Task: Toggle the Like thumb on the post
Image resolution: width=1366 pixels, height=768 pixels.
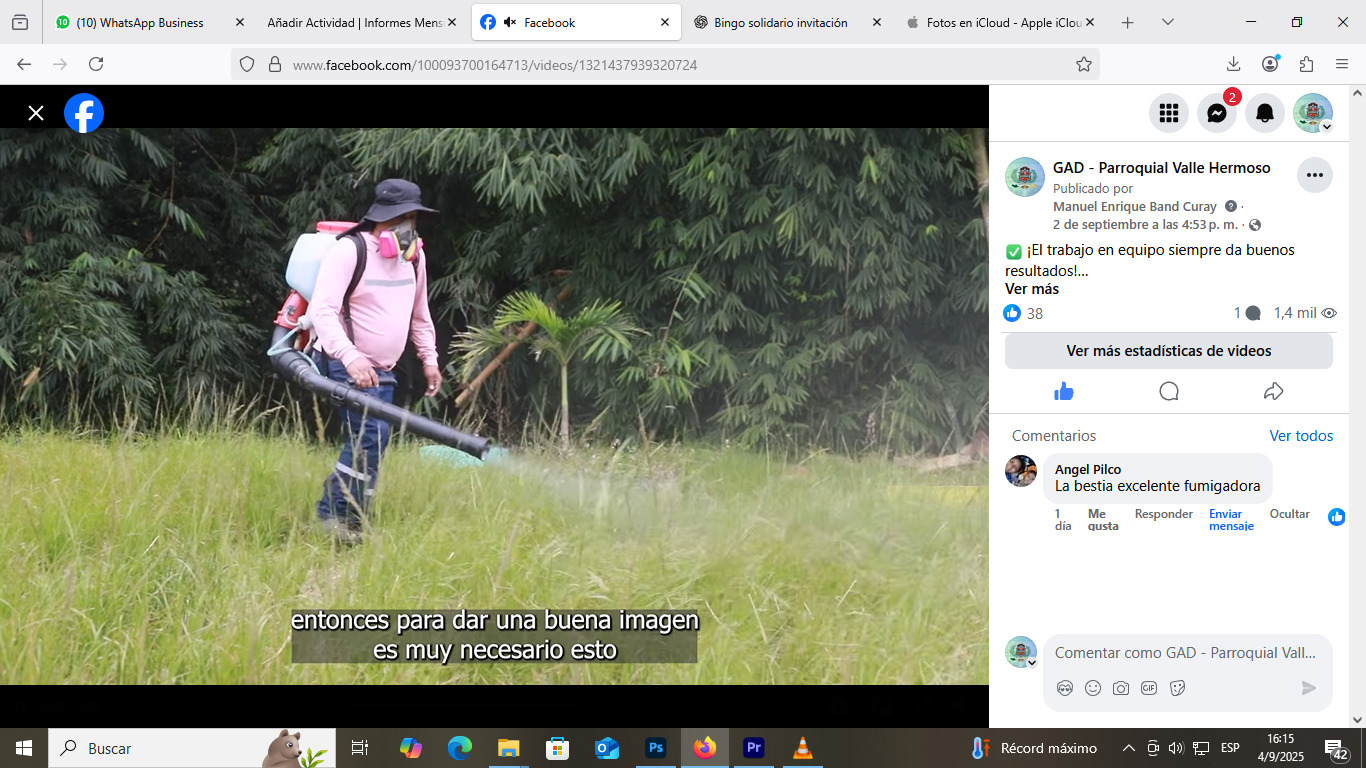Action: tap(1064, 391)
